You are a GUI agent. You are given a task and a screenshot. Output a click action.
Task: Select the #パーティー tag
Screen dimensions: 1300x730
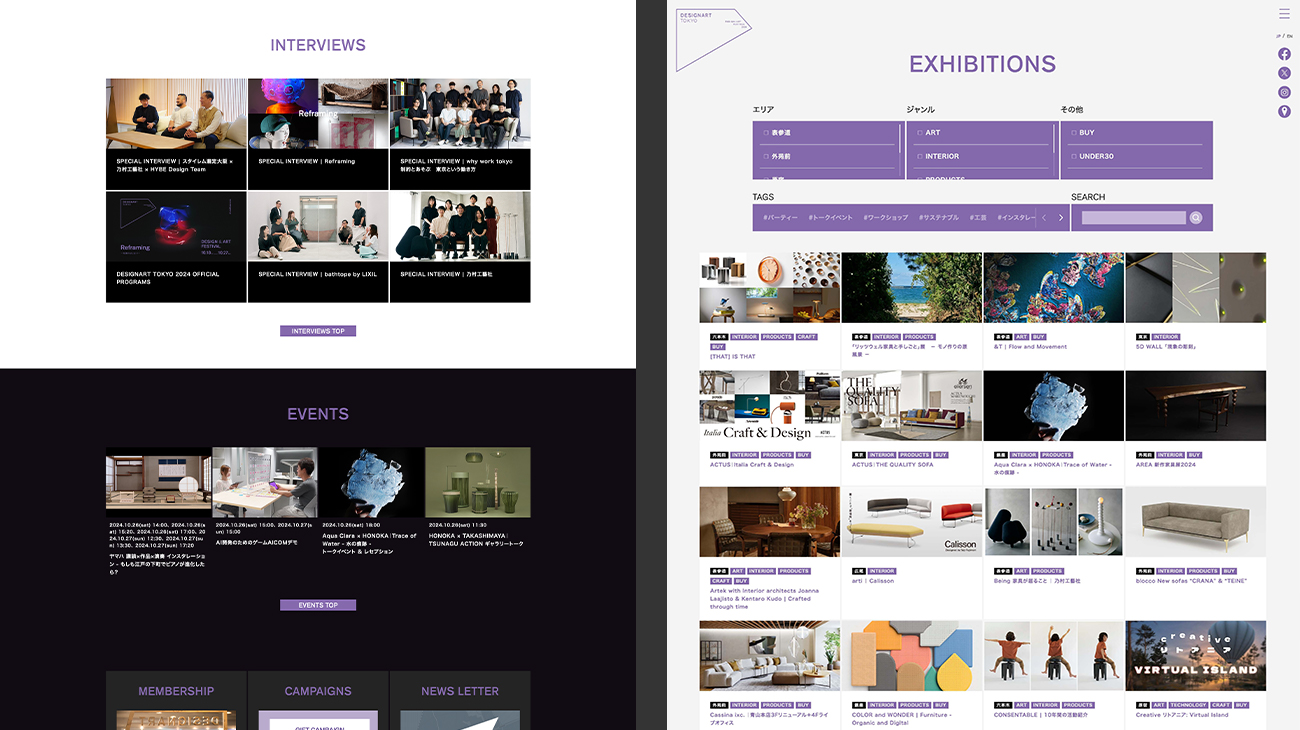[780, 218]
